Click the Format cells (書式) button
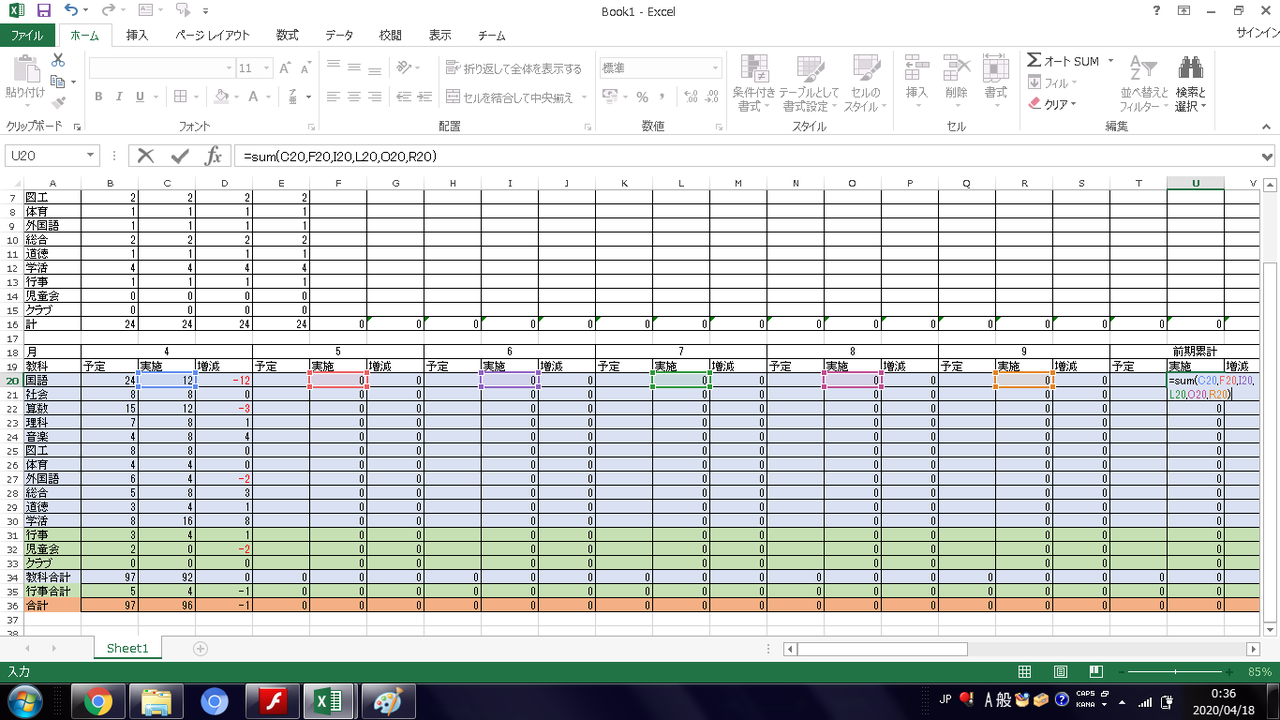This screenshot has height=720, width=1280. coord(995,79)
